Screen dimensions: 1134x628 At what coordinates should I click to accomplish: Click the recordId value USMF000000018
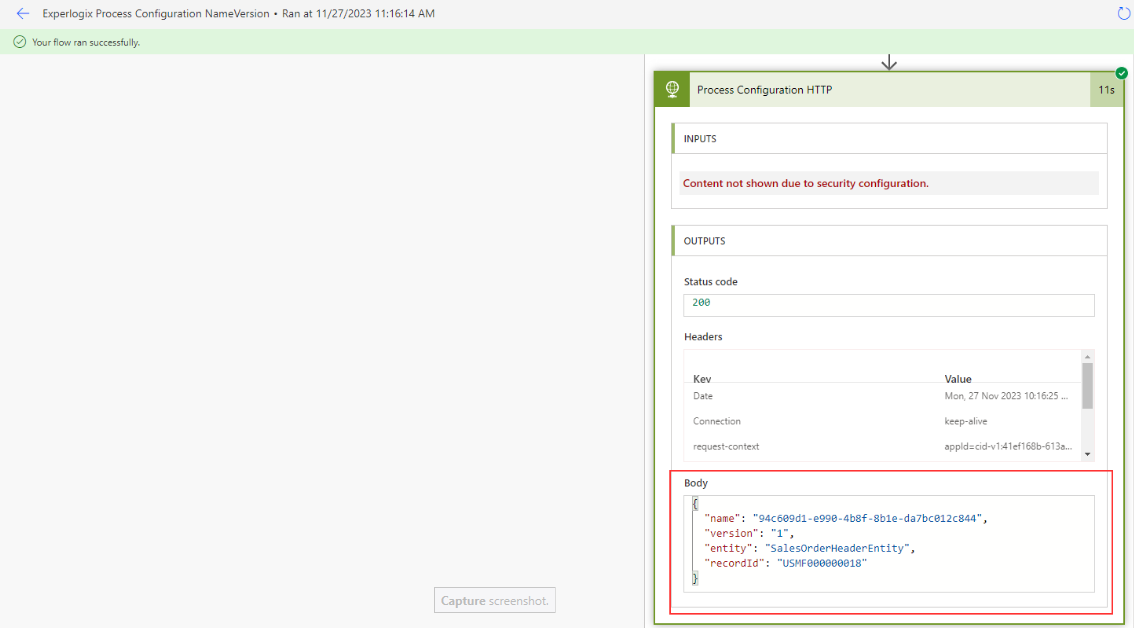822,563
